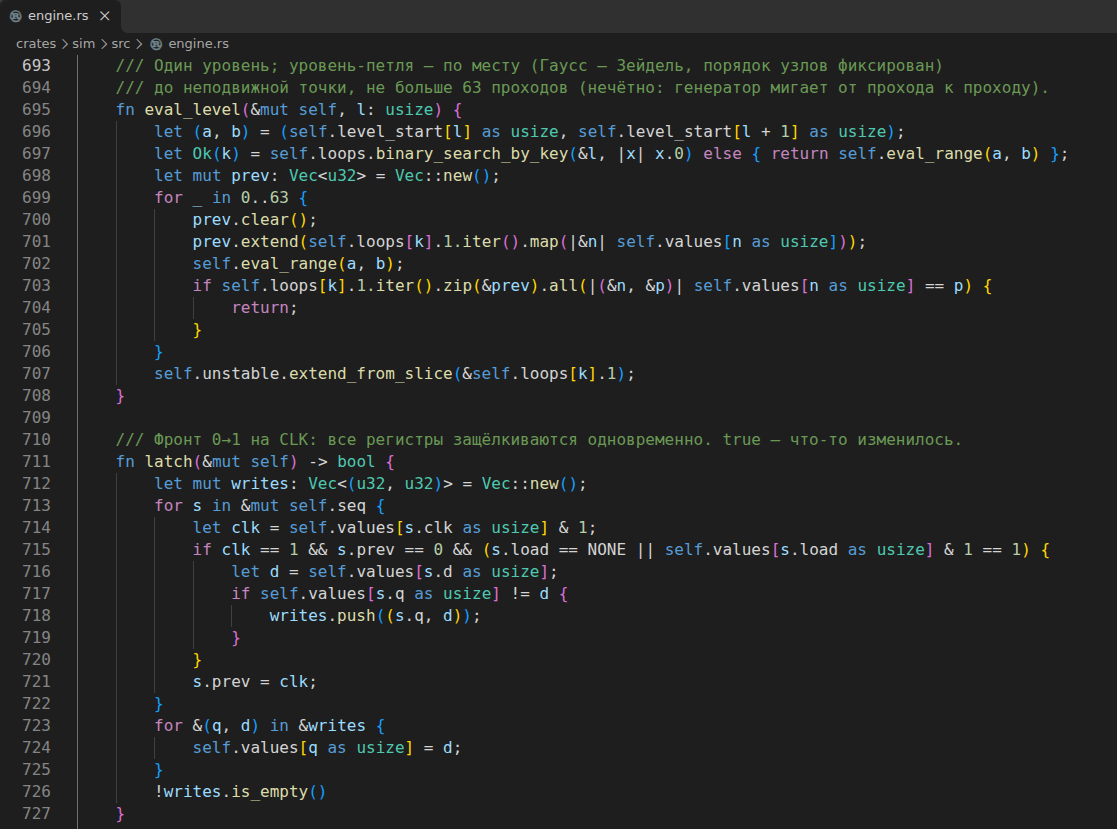
Task: Close the engine.rs editor tab
Action: (x=105, y=16)
